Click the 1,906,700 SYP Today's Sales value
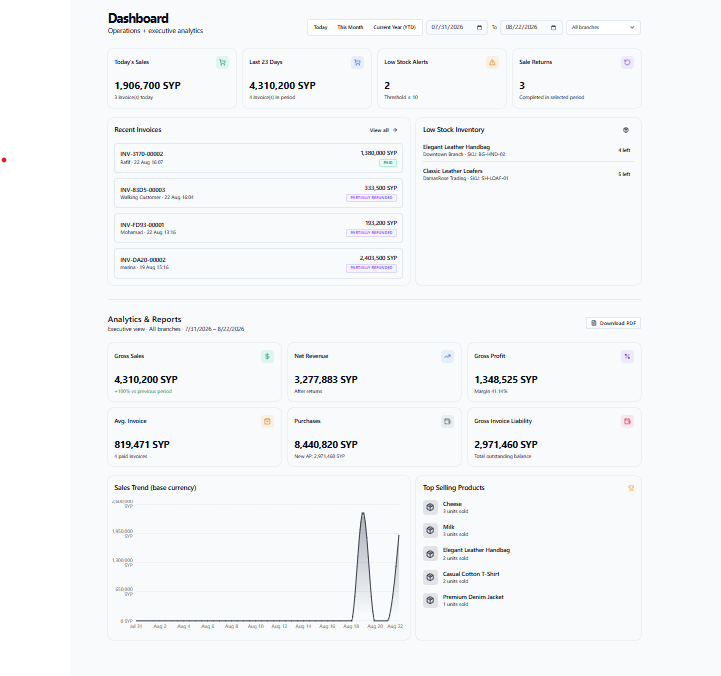This screenshot has height=676, width=721. click(148, 86)
